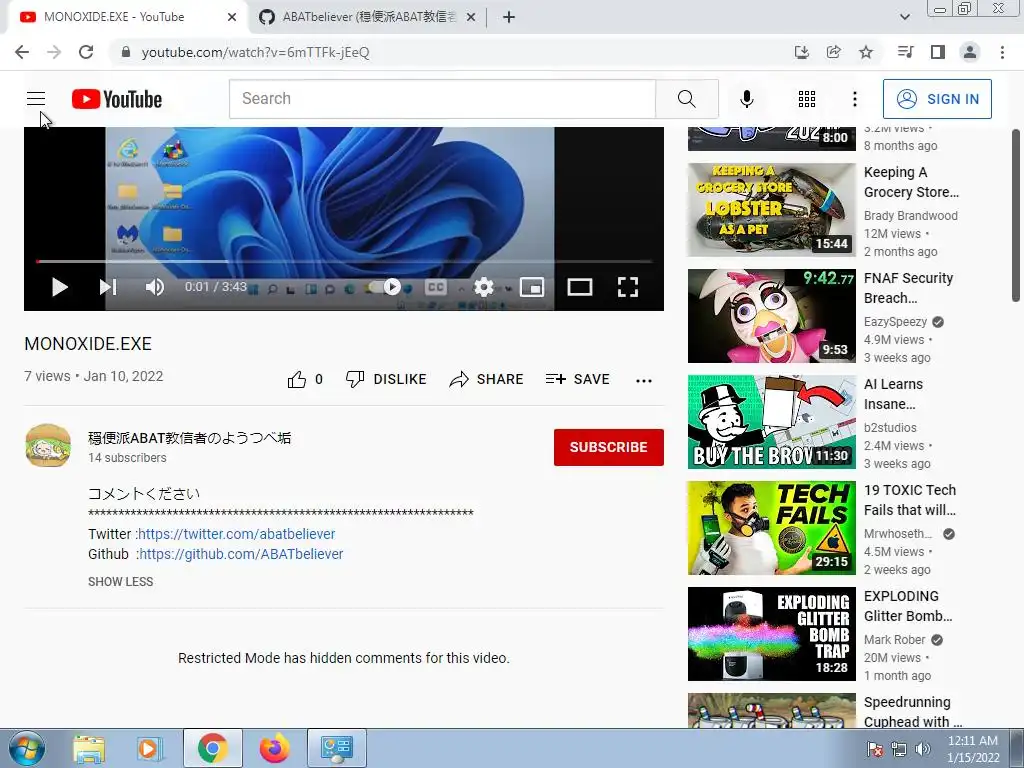
Task: Click the SIGN IN button
Action: 937,99
